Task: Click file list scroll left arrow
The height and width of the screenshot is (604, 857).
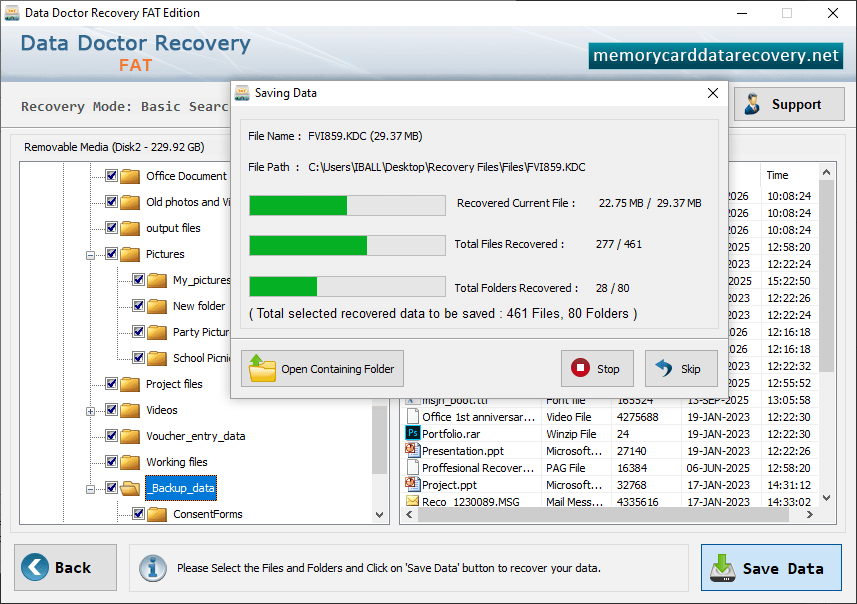Action: (409, 514)
